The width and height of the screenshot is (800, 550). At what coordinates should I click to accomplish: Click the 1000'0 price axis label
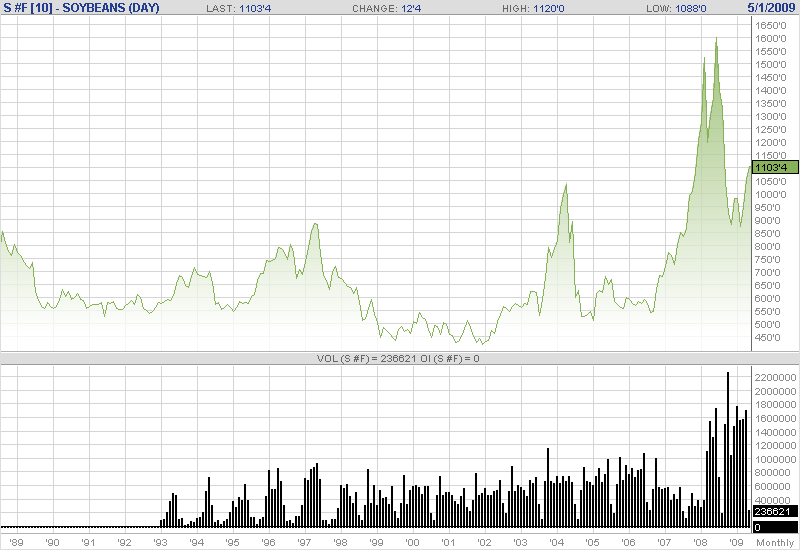pyautogui.click(x=770, y=194)
